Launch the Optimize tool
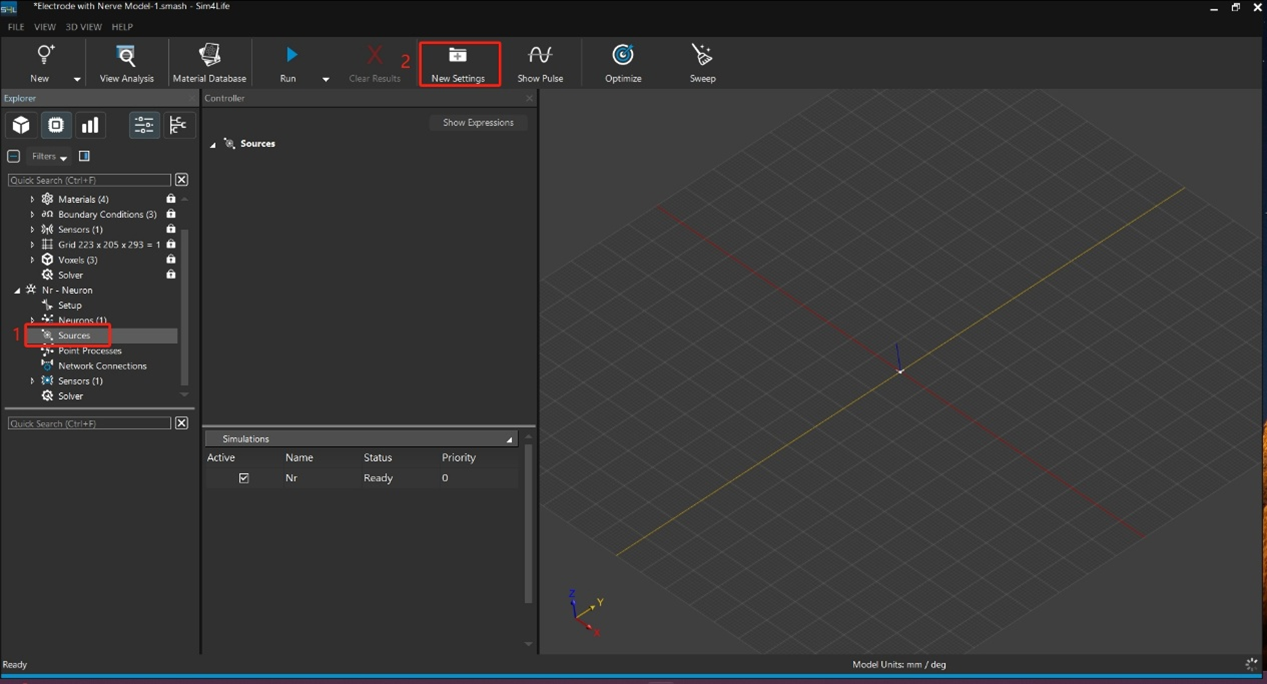This screenshot has height=684, width=1267. coord(623,63)
